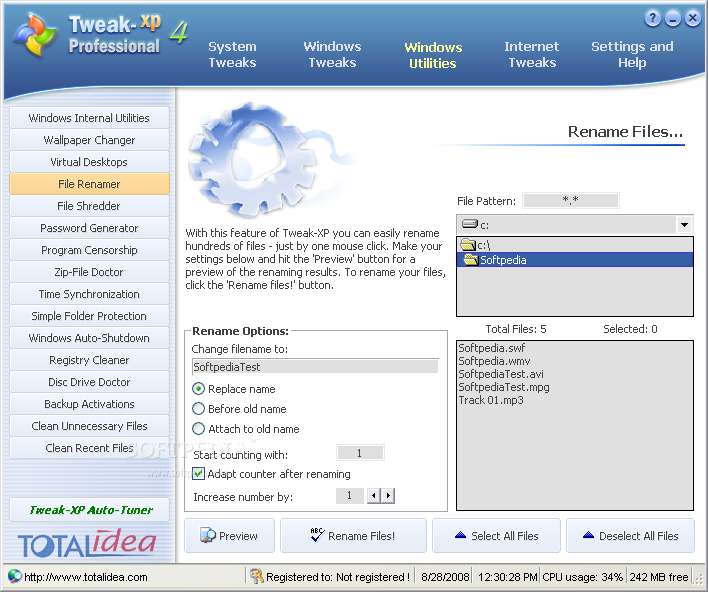Increase the Increase number by value
The height and width of the screenshot is (592, 708).
(x=388, y=496)
